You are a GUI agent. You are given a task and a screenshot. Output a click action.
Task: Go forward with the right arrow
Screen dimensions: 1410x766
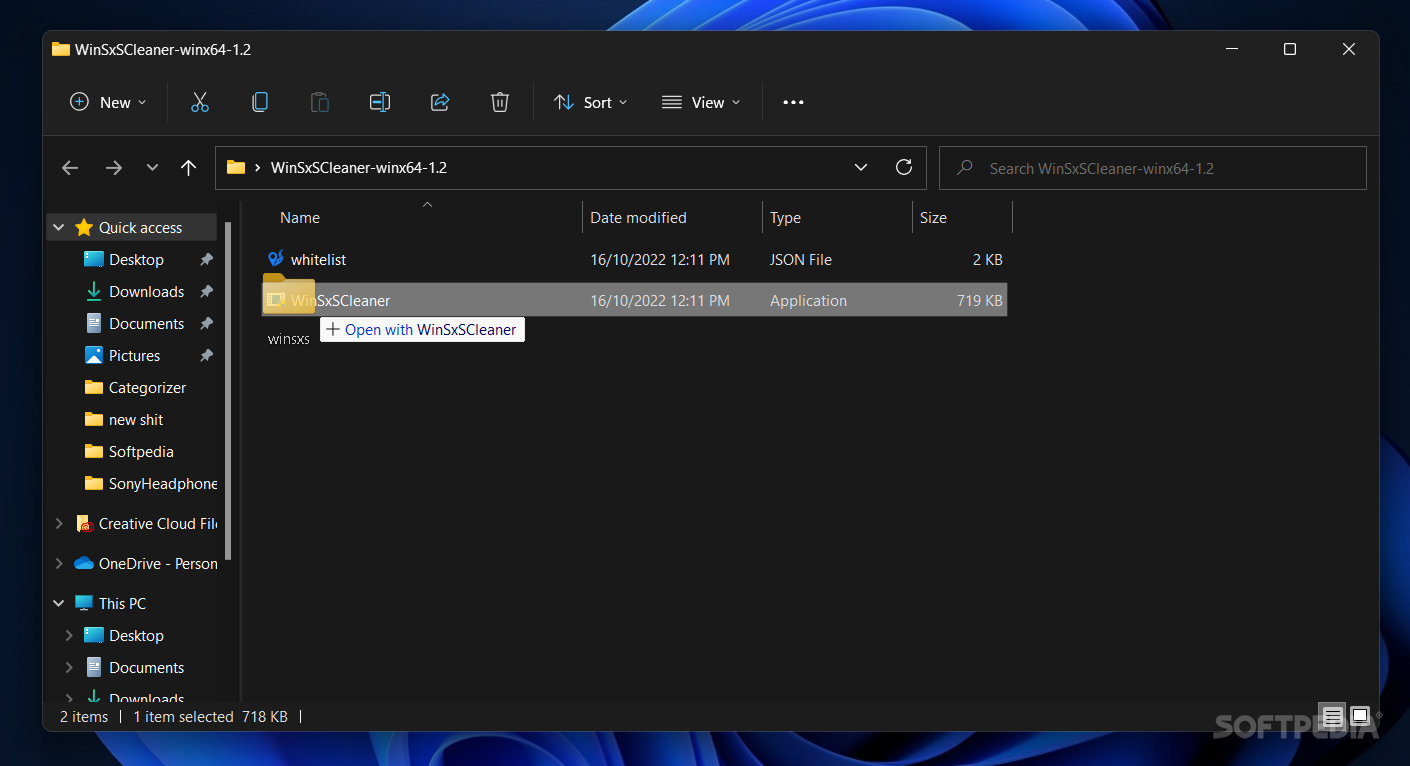[x=114, y=168]
